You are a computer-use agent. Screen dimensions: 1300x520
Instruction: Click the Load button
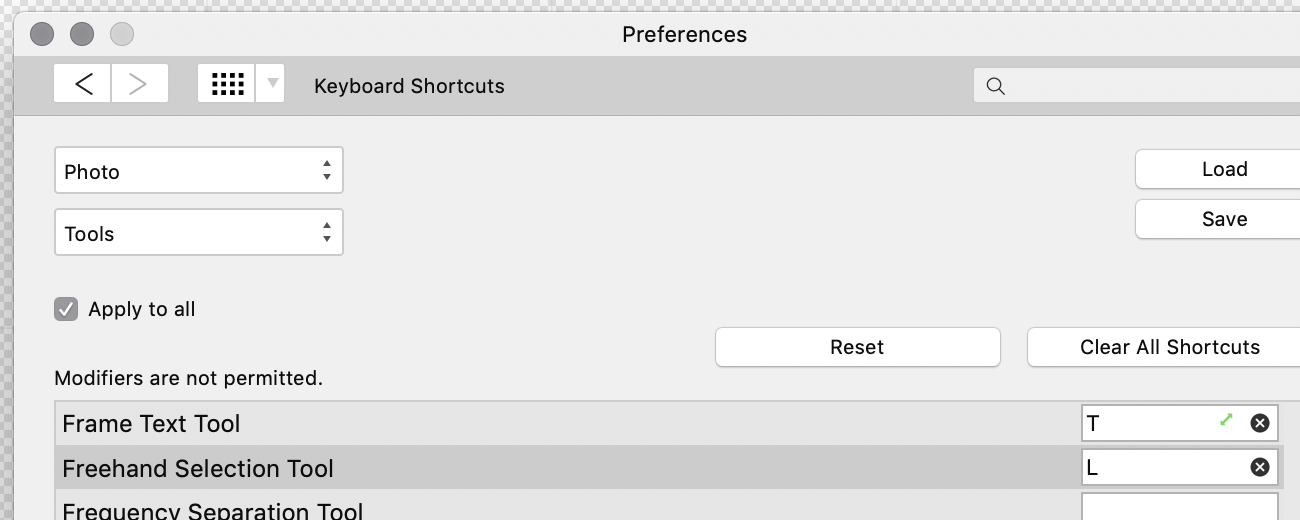point(1218,169)
